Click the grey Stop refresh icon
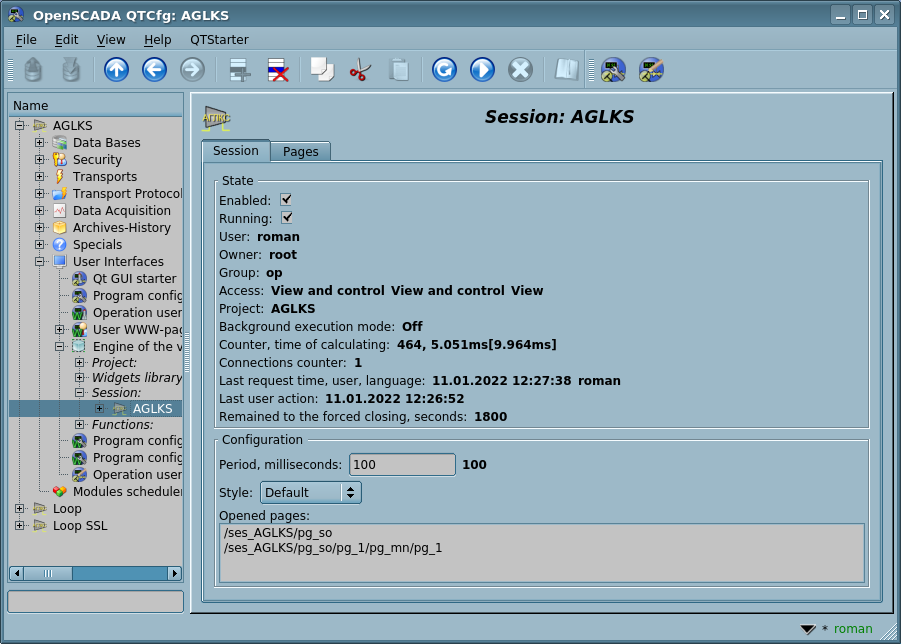901x644 pixels. coord(520,70)
